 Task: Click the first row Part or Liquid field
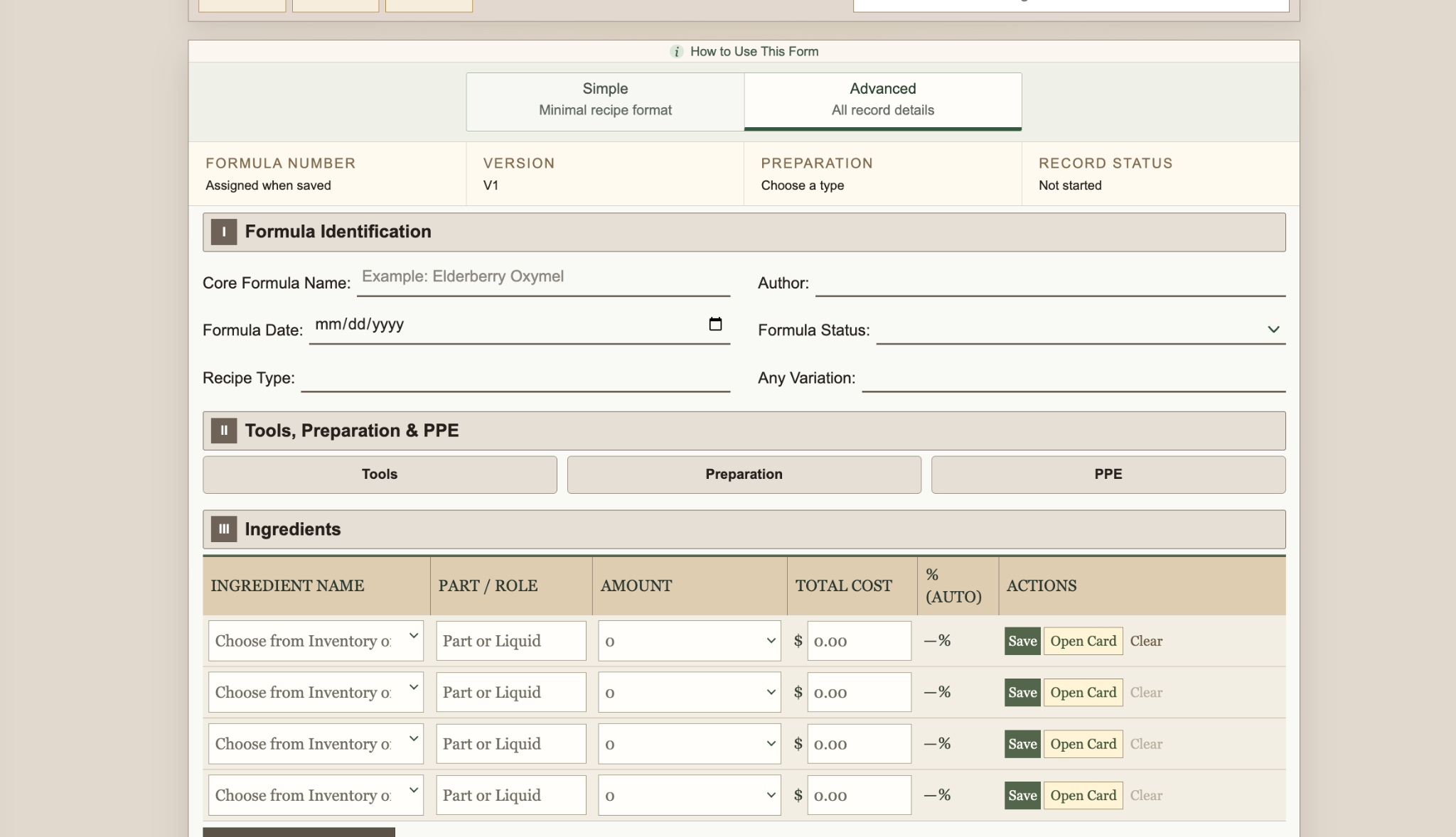tap(511, 641)
